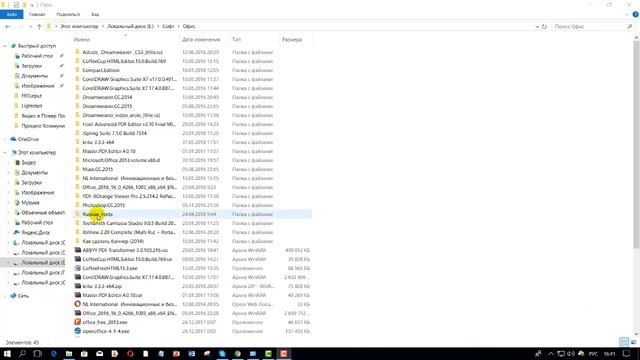The height and width of the screenshot is (360, 640).
Task: Click the scrollbar down arrow of file list
Action: (x=636, y=334)
